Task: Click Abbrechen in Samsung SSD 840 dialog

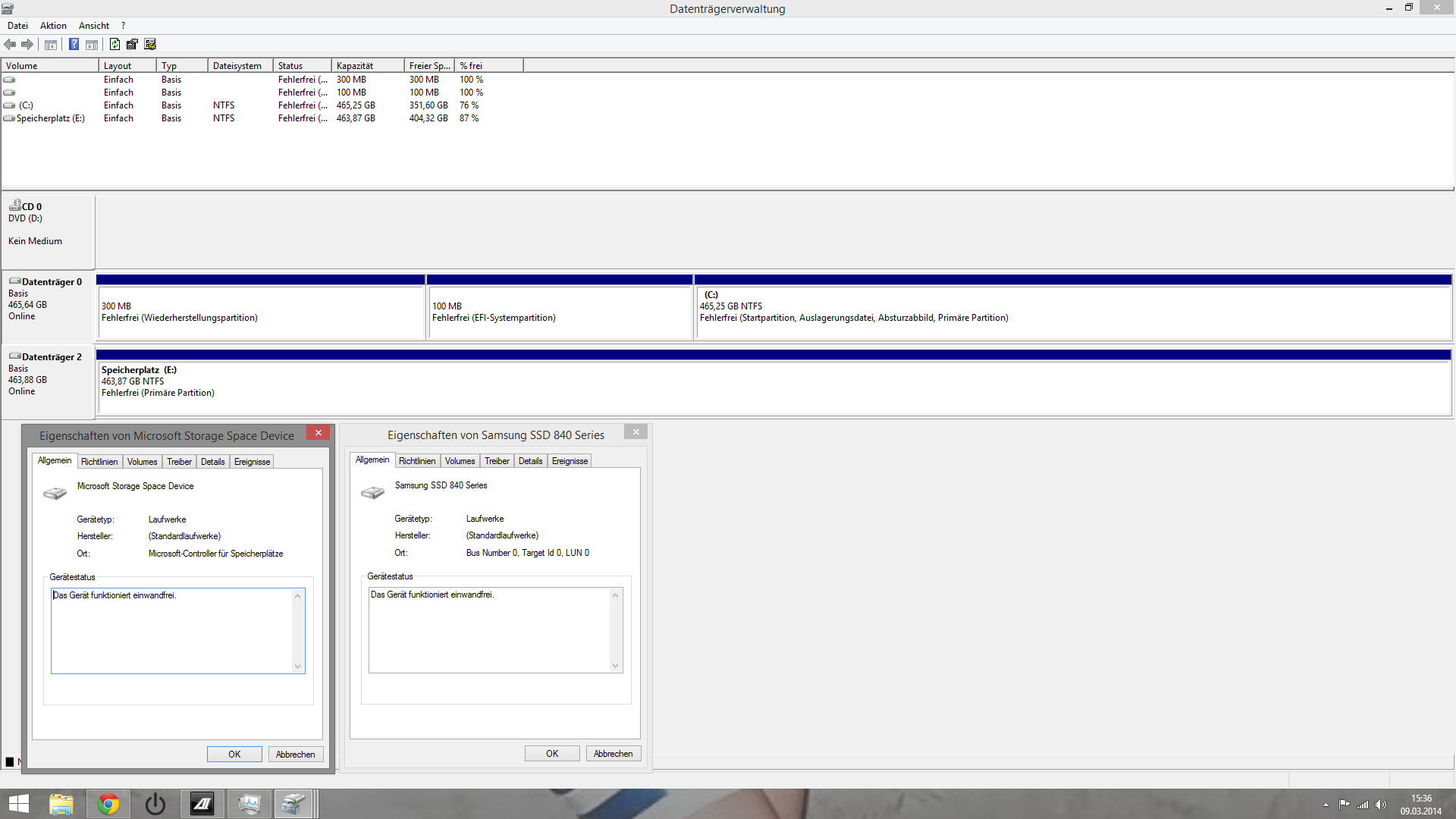Action: 613,754
